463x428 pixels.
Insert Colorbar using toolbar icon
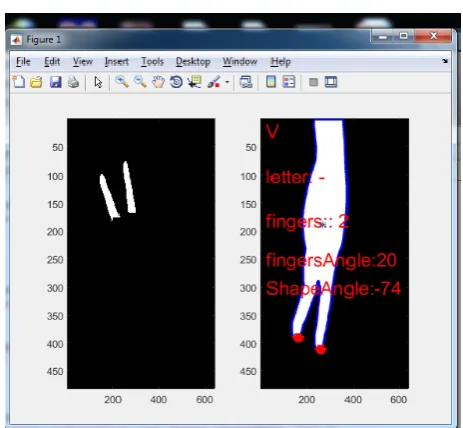[x=271, y=82]
